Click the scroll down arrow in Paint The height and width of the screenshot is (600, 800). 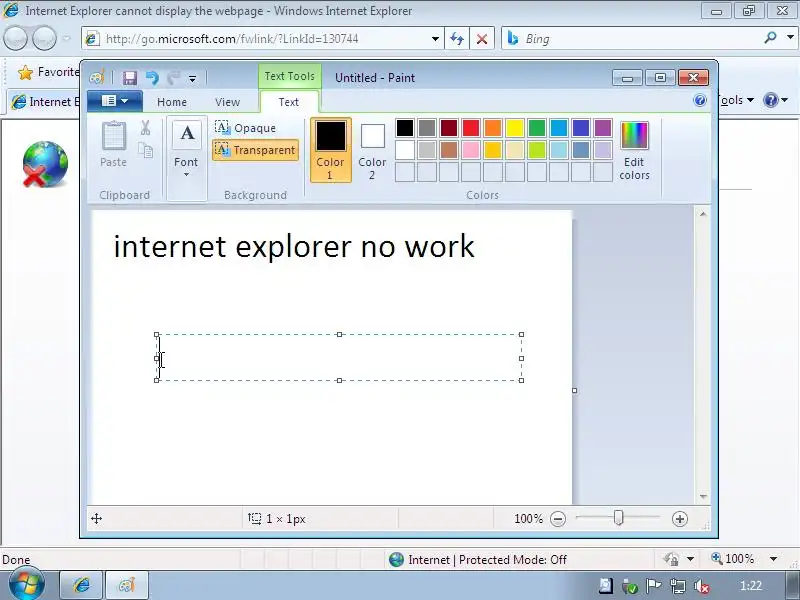pyautogui.click(x=703, y=496)
